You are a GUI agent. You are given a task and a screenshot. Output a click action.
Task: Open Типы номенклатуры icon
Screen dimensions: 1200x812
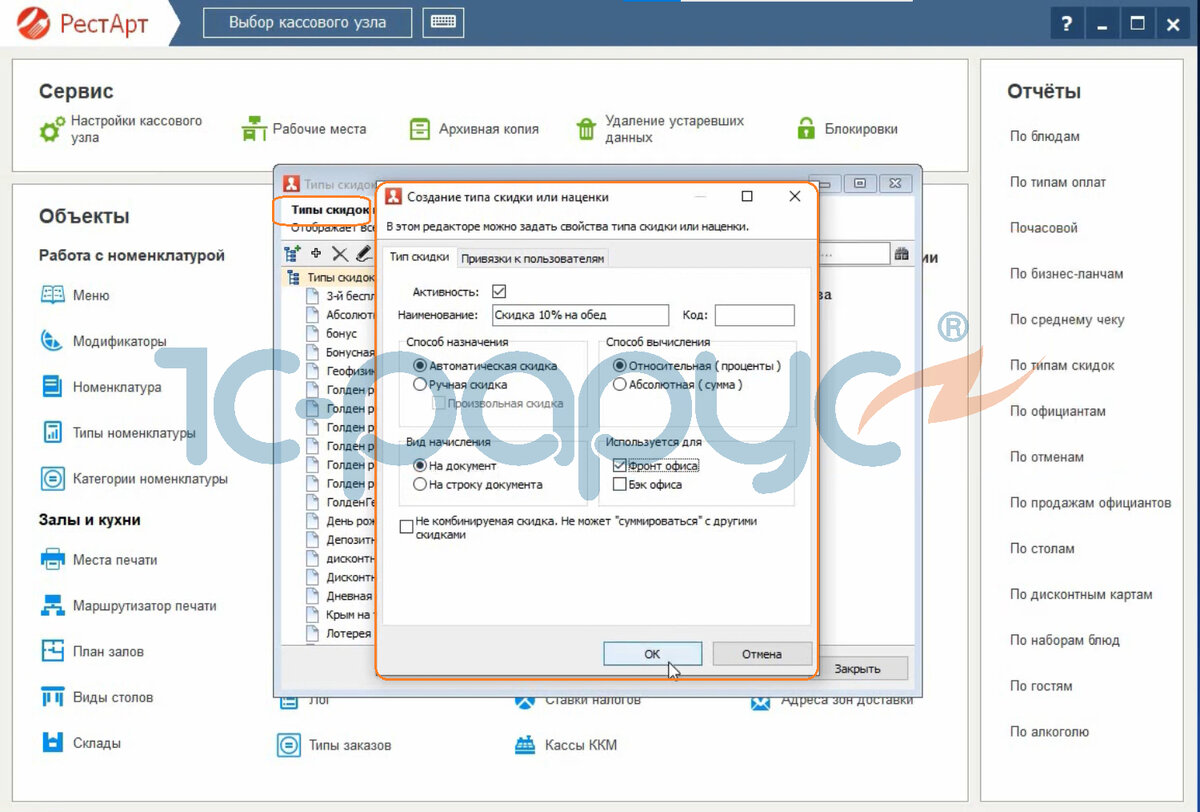point(53,433)
